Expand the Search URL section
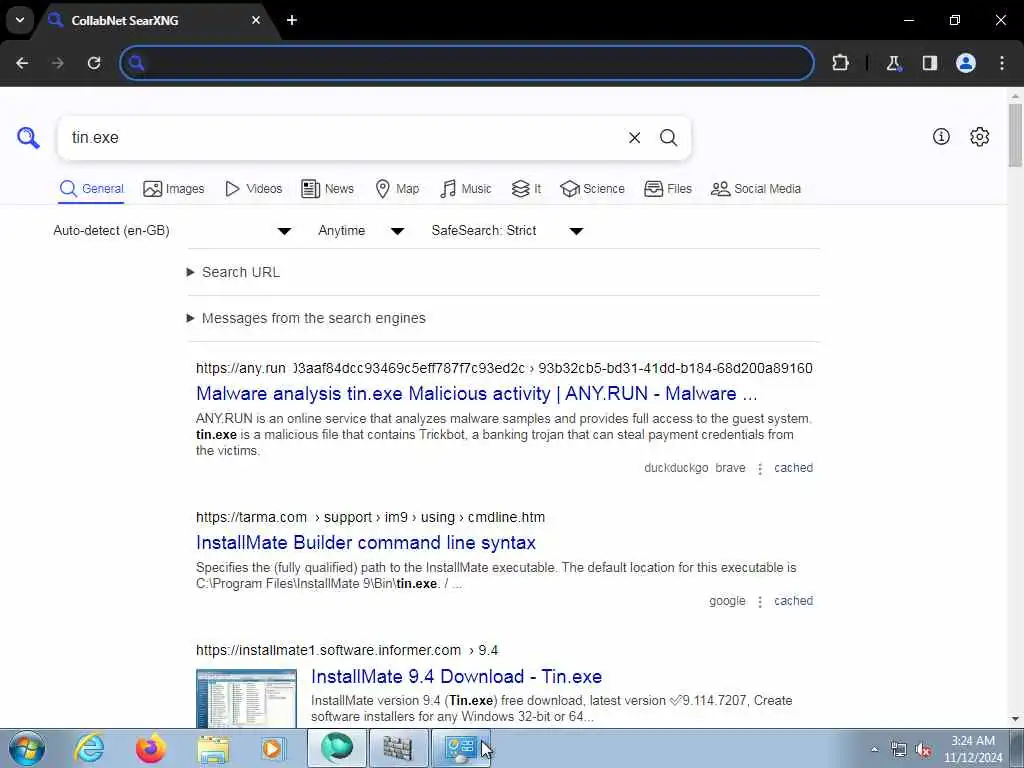 point(234,272)
